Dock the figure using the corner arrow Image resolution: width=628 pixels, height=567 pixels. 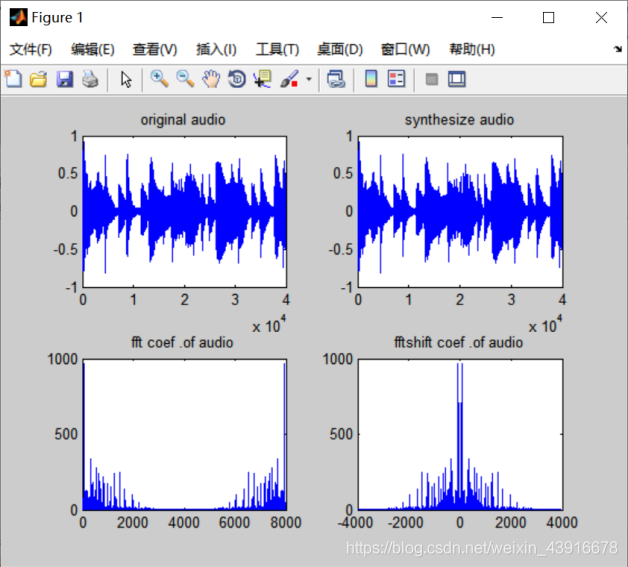click(x=618, y=49)
